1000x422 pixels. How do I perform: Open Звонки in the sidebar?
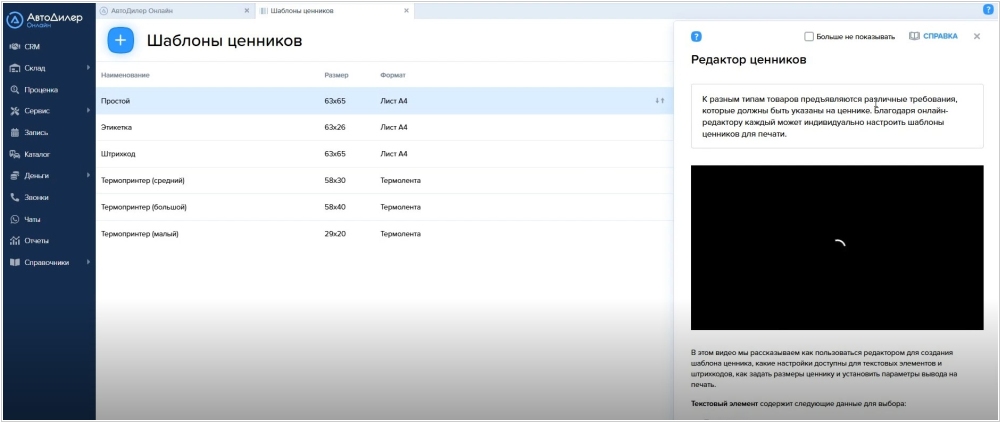pyautogui.click(x=36, y=197)
